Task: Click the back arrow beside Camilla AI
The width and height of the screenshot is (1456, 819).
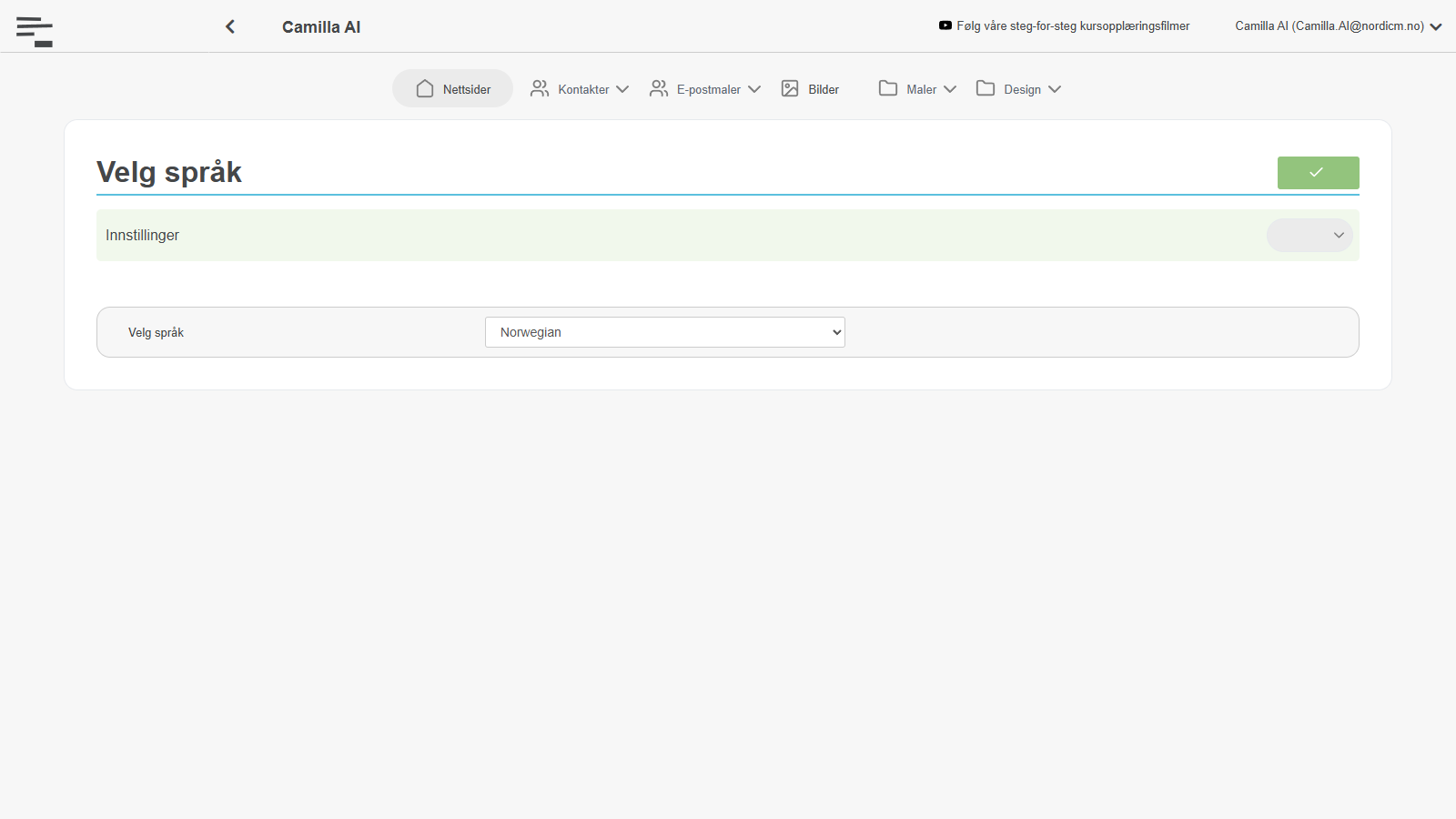Action: (230, 26)
